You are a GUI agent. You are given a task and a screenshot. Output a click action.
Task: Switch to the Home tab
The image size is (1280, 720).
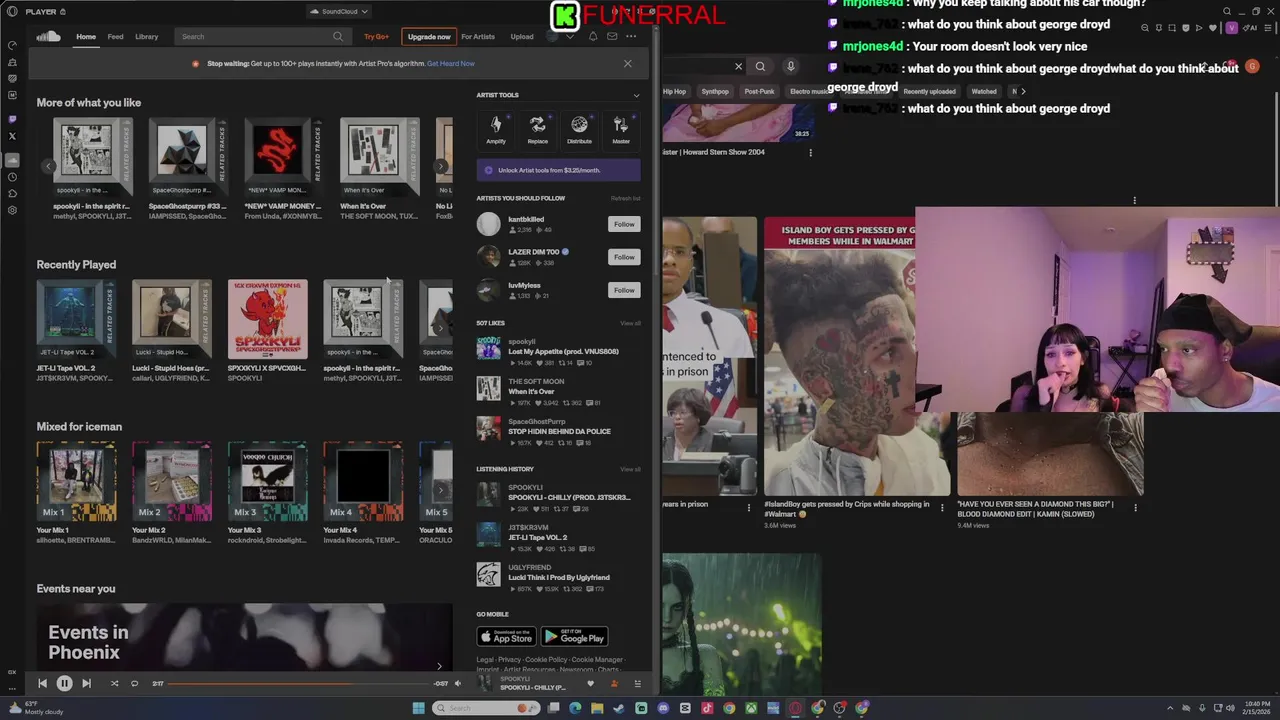point(86,37)
